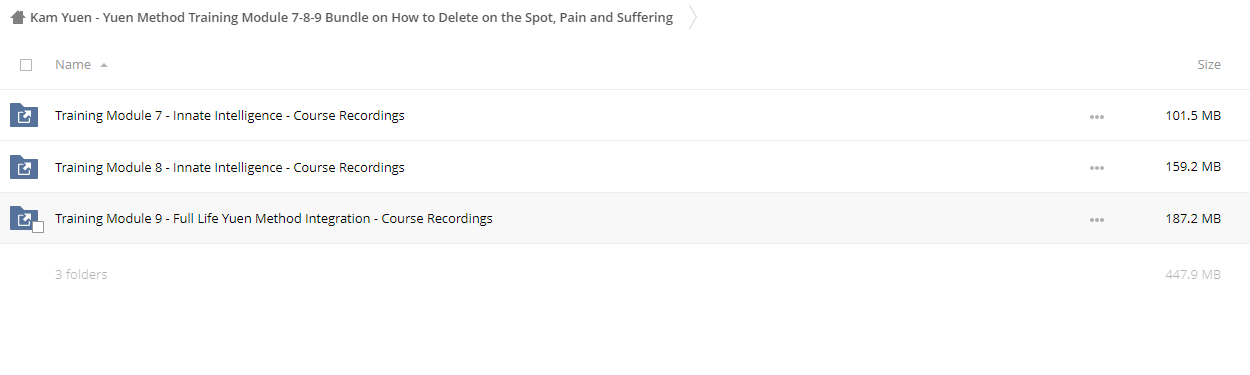Tick the checkbox on the Module 9 folder
The height and width of the screenshot is (375, 1250).
[38, 227]
